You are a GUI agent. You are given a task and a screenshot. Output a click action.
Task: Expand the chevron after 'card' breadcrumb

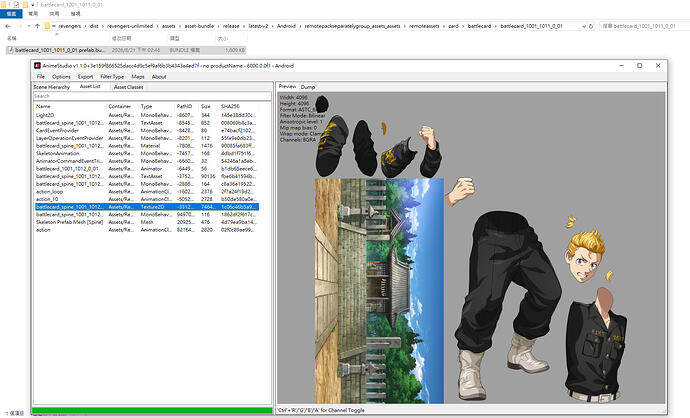463,26
